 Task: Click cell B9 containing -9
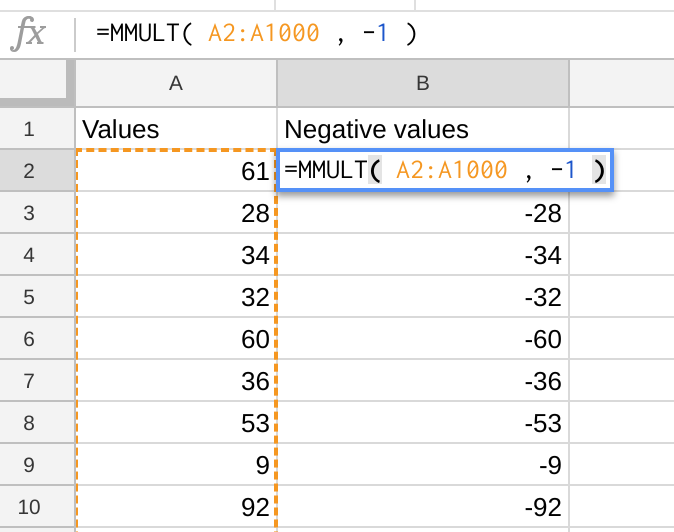pos(423,465)
